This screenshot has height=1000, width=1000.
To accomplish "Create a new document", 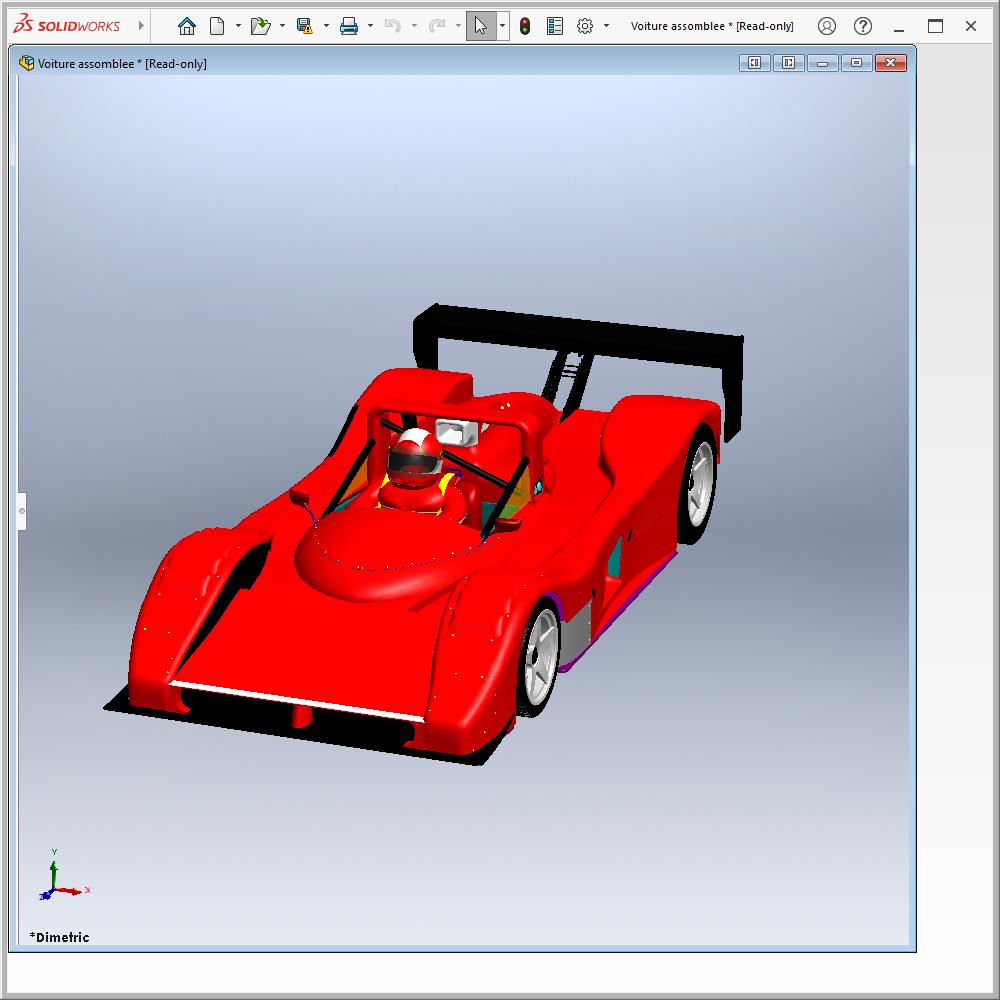I will tap(216, 27).
